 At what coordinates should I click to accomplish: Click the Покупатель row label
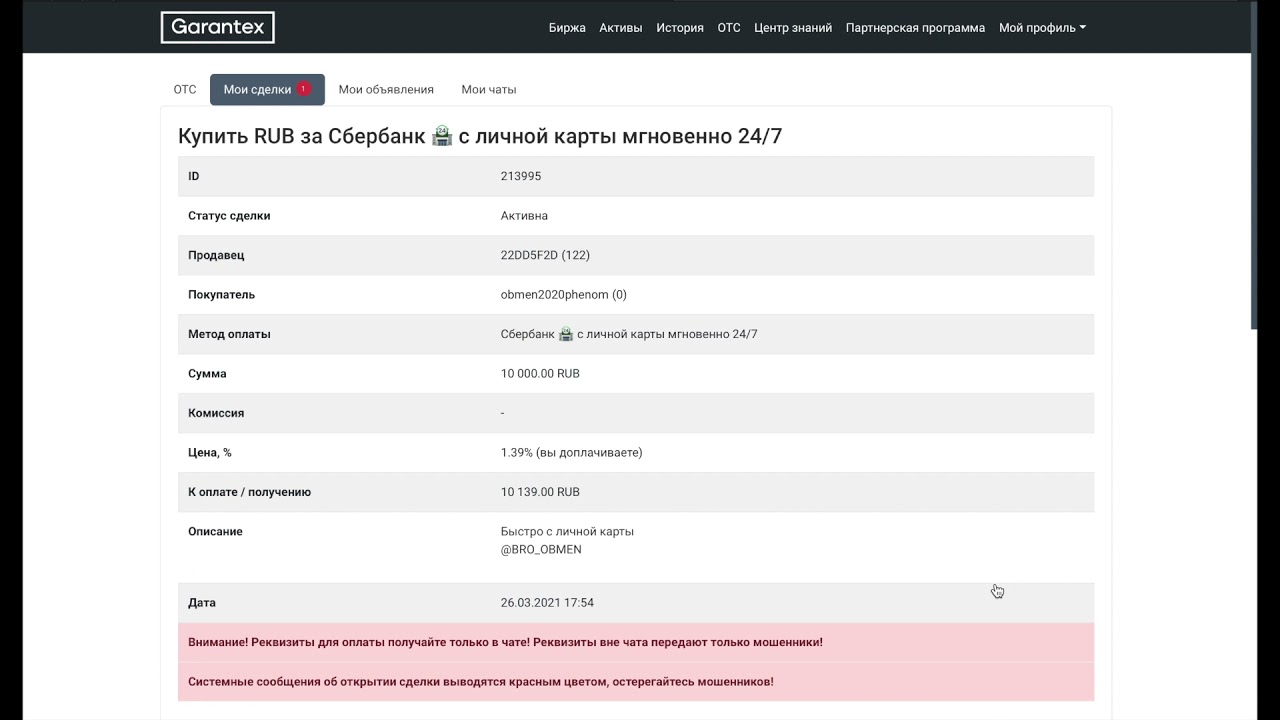coord(221,294)
